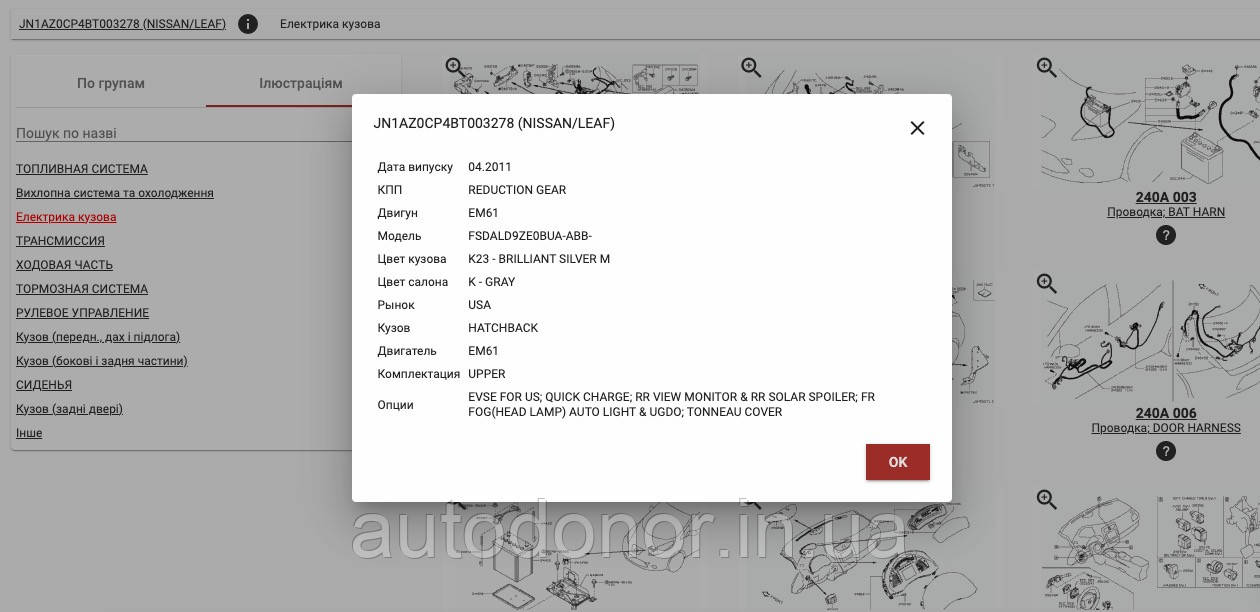
Task: Click the FSDALD9ZE0BUA-ABB- model value
Action: click(530, 236)
